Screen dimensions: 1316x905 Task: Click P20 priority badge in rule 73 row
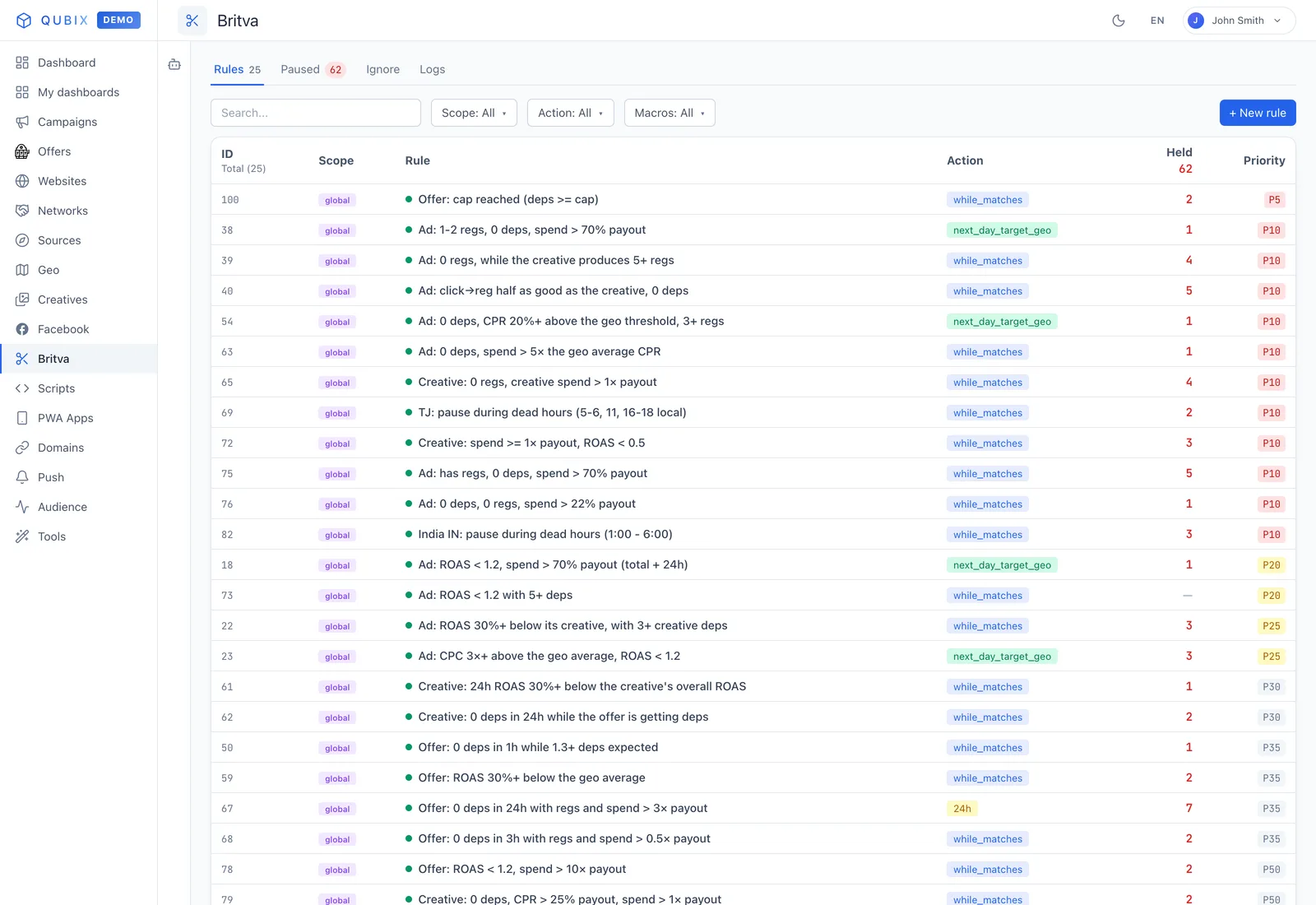1272,596
